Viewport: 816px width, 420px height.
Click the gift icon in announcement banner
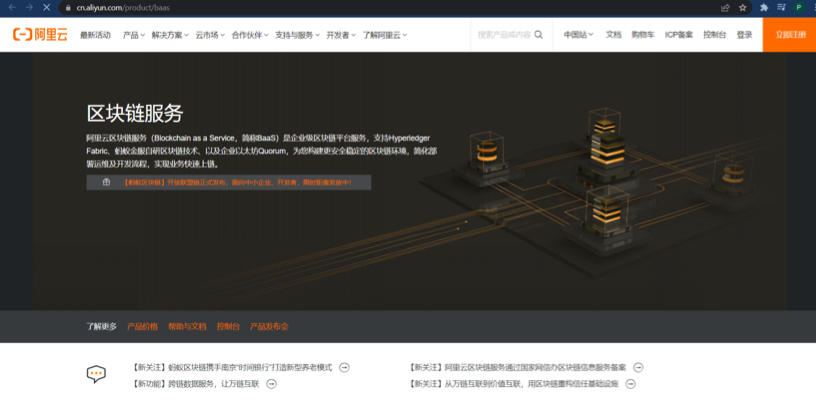pos(106,182)
